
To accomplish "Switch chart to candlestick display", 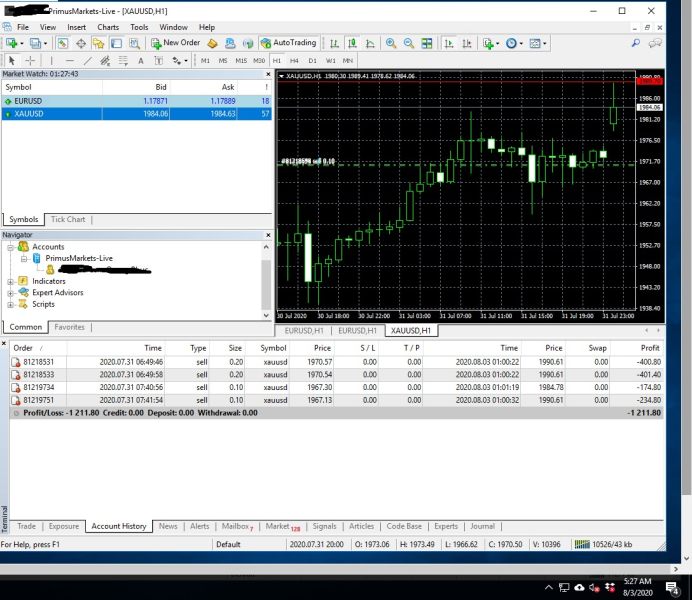I will point(350,43).
